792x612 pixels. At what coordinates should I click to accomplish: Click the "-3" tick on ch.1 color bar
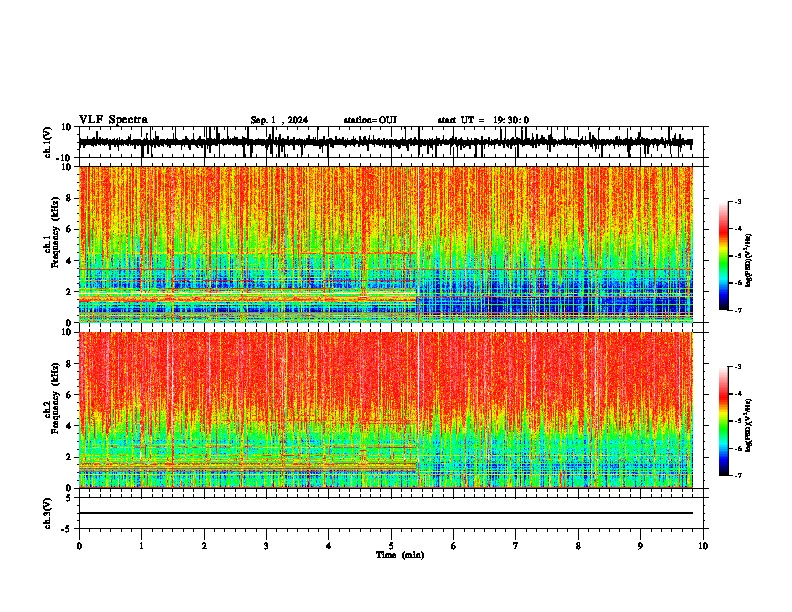click(737, 201)
